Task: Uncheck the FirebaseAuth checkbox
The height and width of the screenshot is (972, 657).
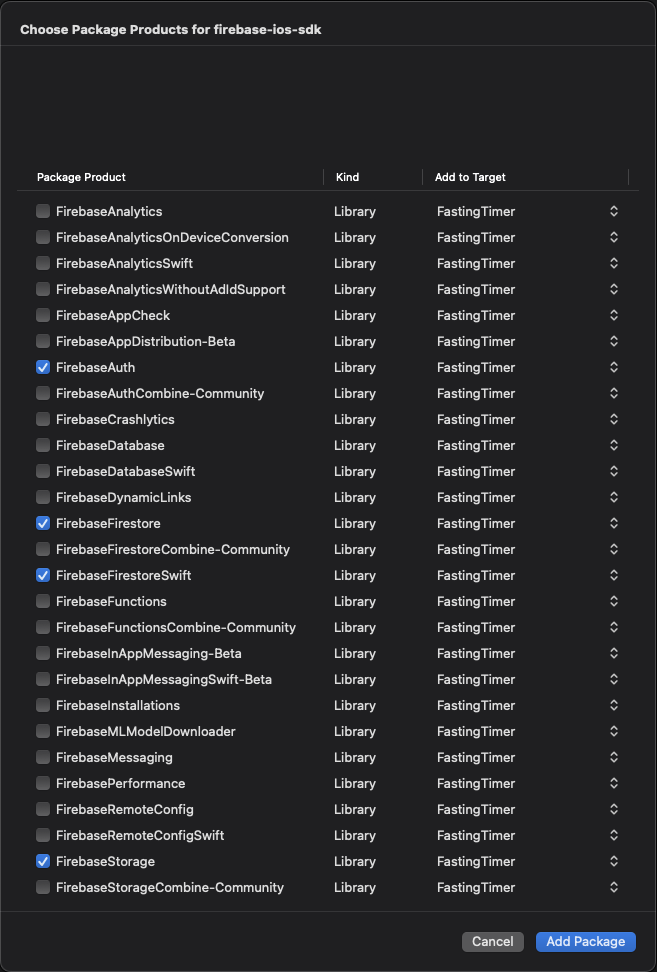Action: point(43,368)
